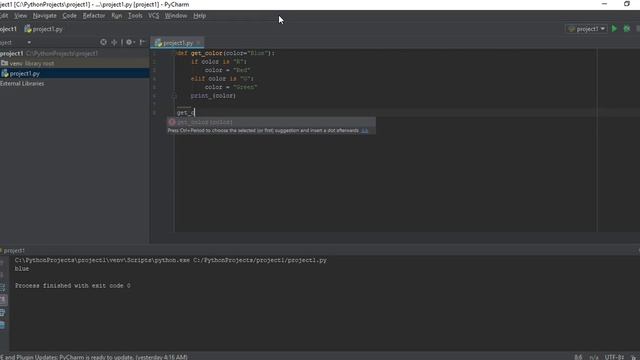Click the scroll-to-end icon in Run console sidebar
This screenshot has width=640, height=360.
3,300
